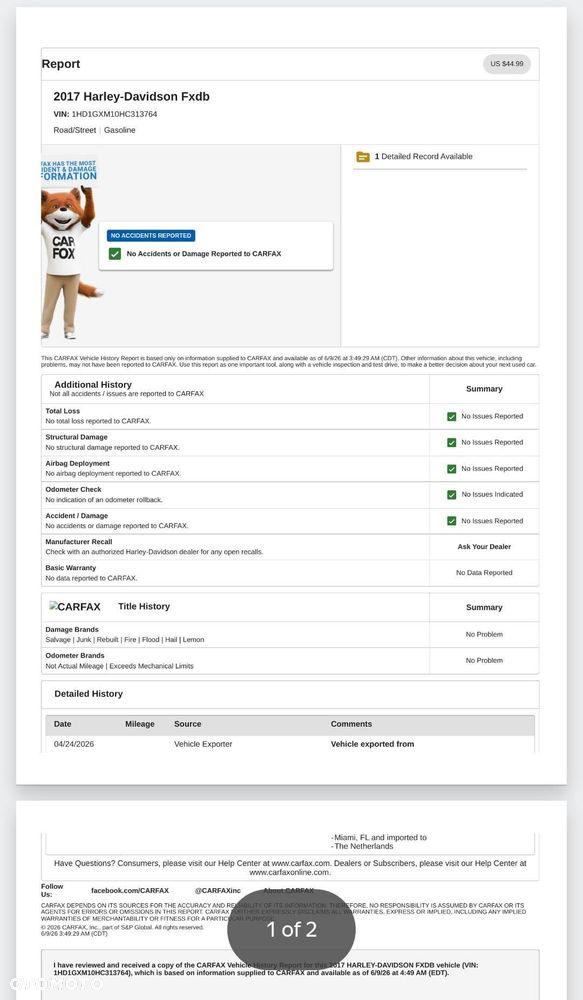Click the Vehicle exported from comment

pyautogui.click(x=373, y=744)
